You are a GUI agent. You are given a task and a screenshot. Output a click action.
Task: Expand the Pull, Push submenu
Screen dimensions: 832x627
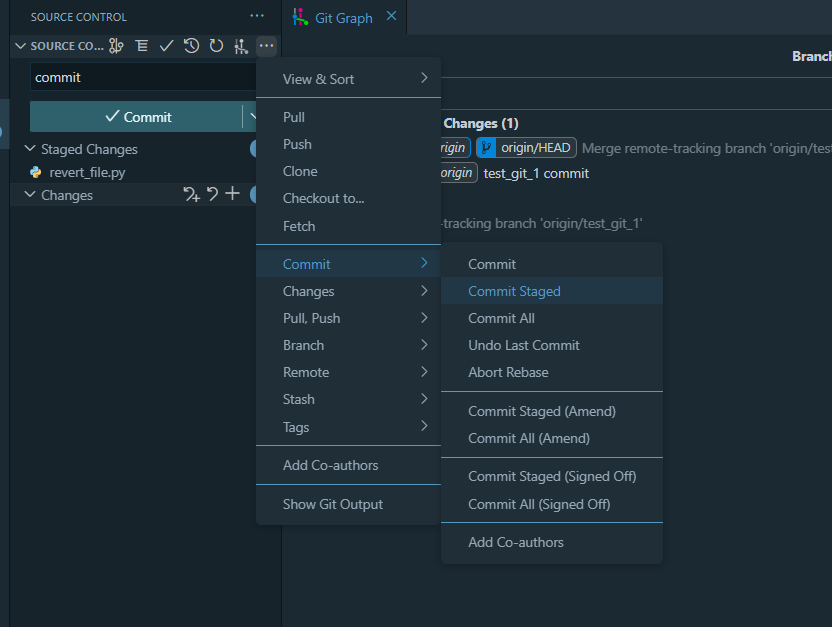[424, 318]
